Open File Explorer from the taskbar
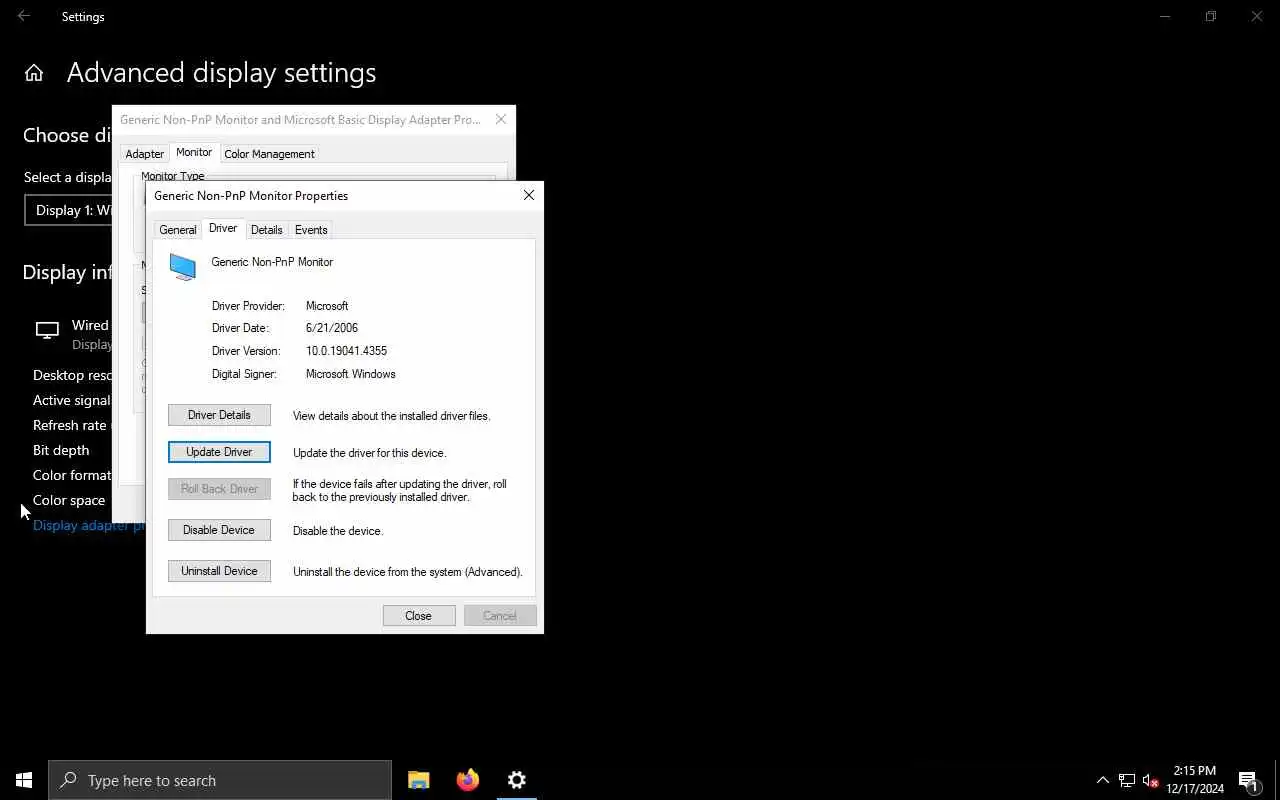 [x=419, y=780]
